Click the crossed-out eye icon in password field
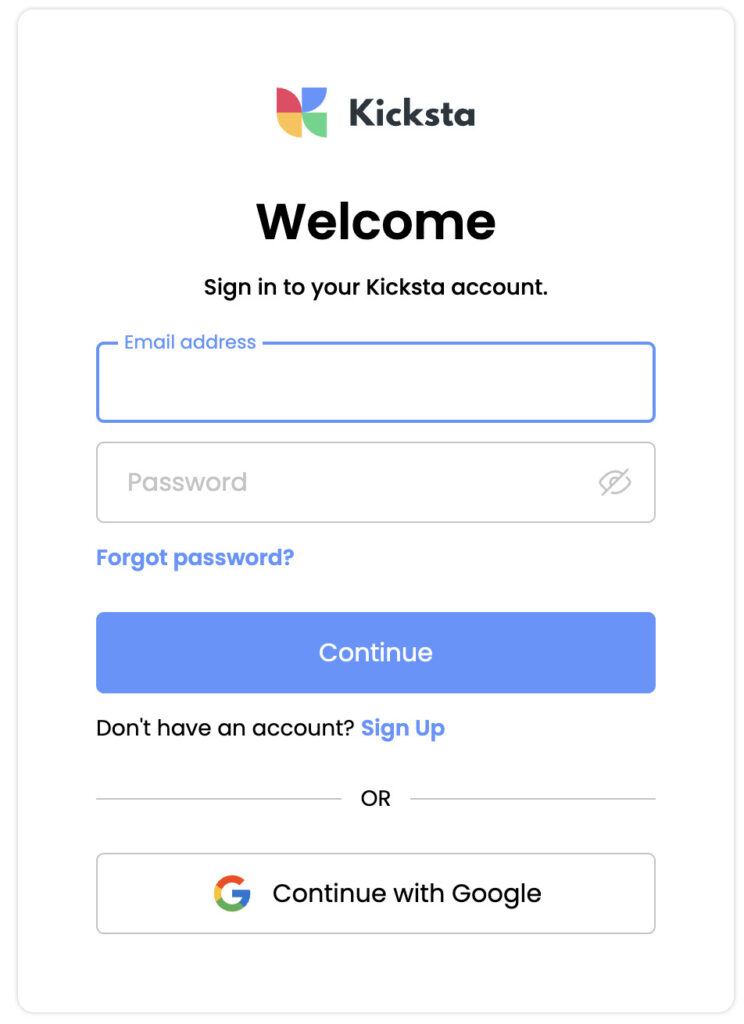The width and height of the screenshot is (744, 1024). 615,482
